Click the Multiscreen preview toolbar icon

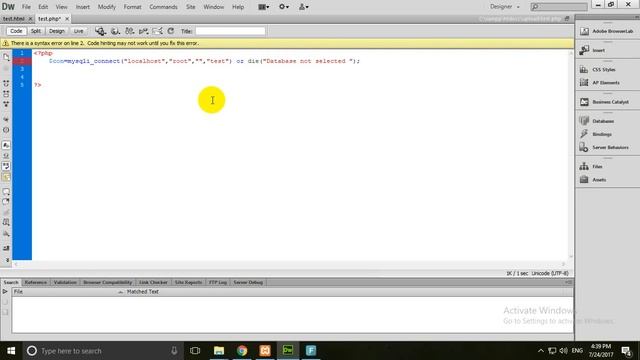100,31
